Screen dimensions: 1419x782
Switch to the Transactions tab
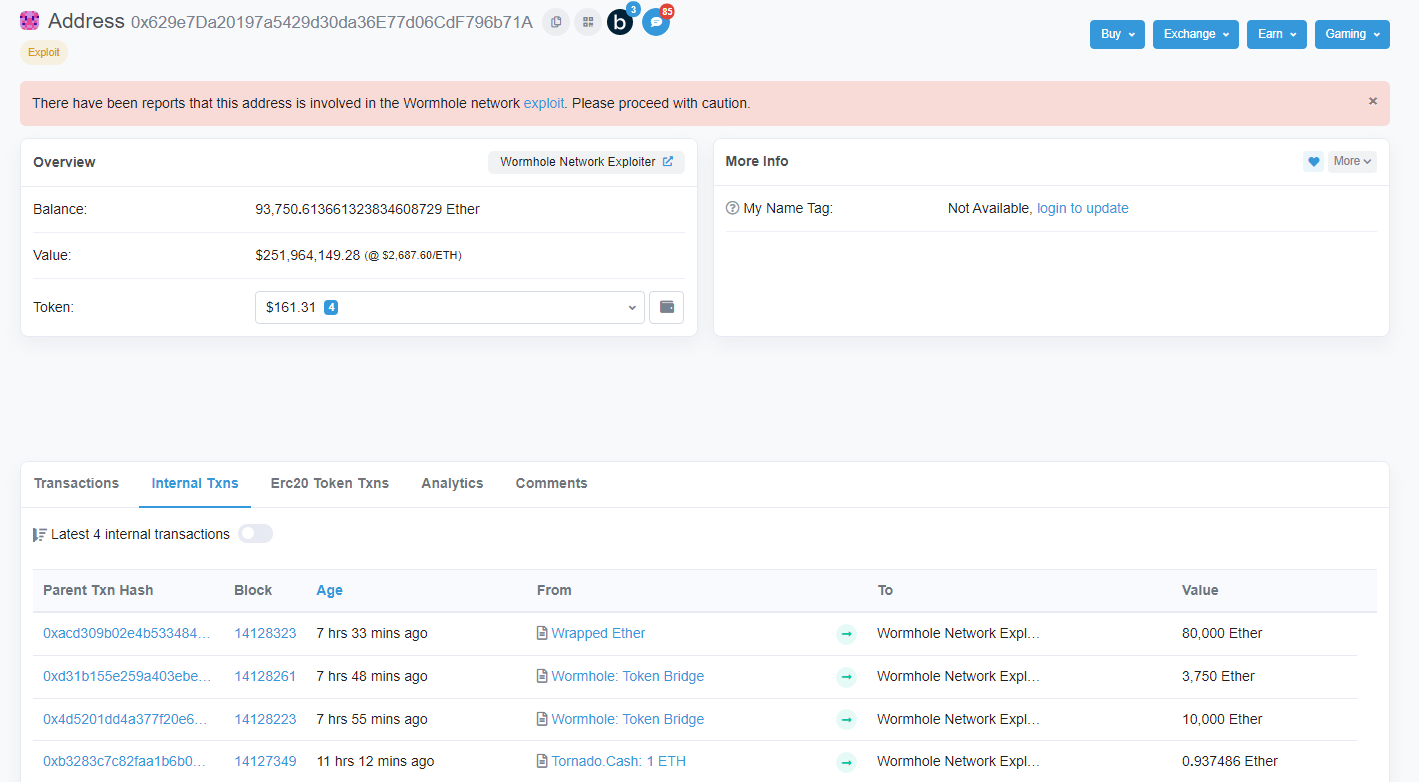coord(76,483)
